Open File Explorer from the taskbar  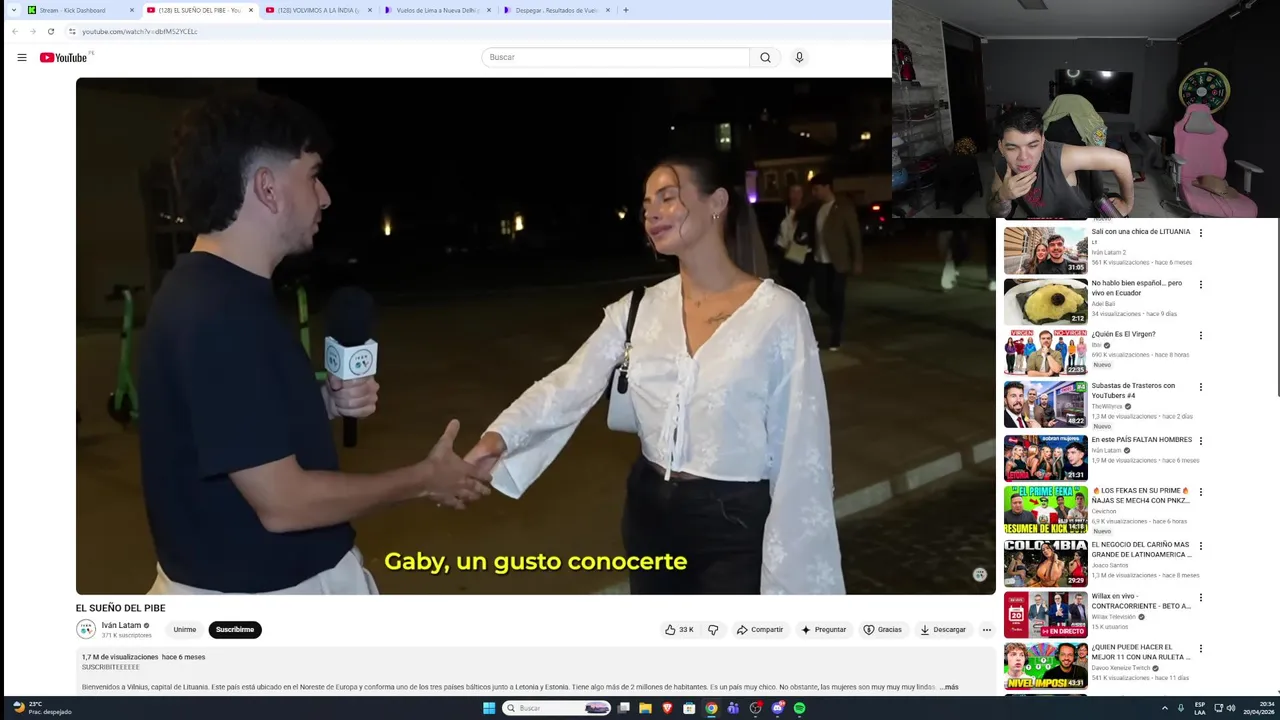(645, 708)
